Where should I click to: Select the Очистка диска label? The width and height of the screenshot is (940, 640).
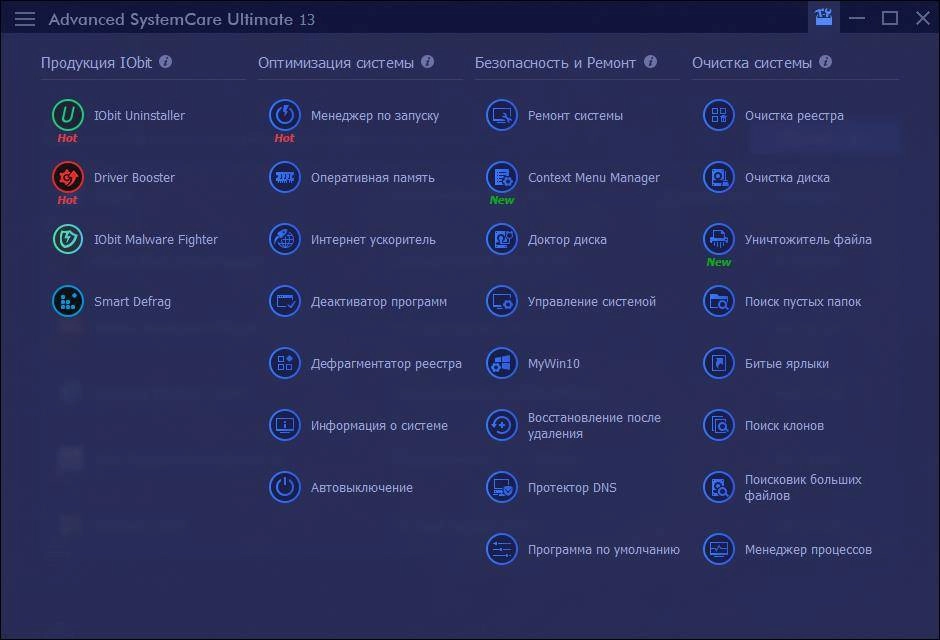tap(787, 177)
